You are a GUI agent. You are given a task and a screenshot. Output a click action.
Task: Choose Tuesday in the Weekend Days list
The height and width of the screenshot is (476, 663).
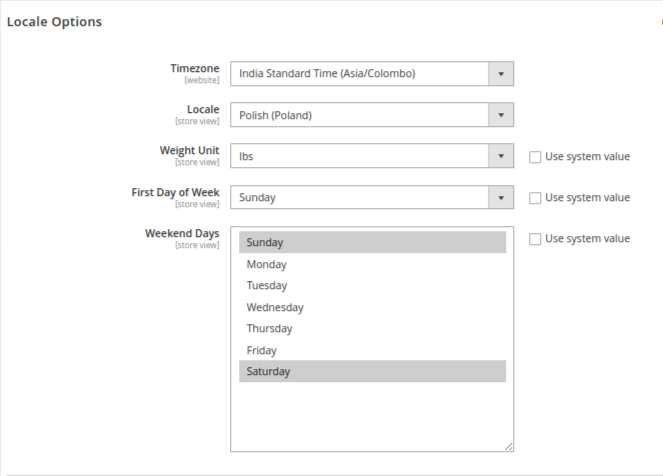click(x=372, y=286)
